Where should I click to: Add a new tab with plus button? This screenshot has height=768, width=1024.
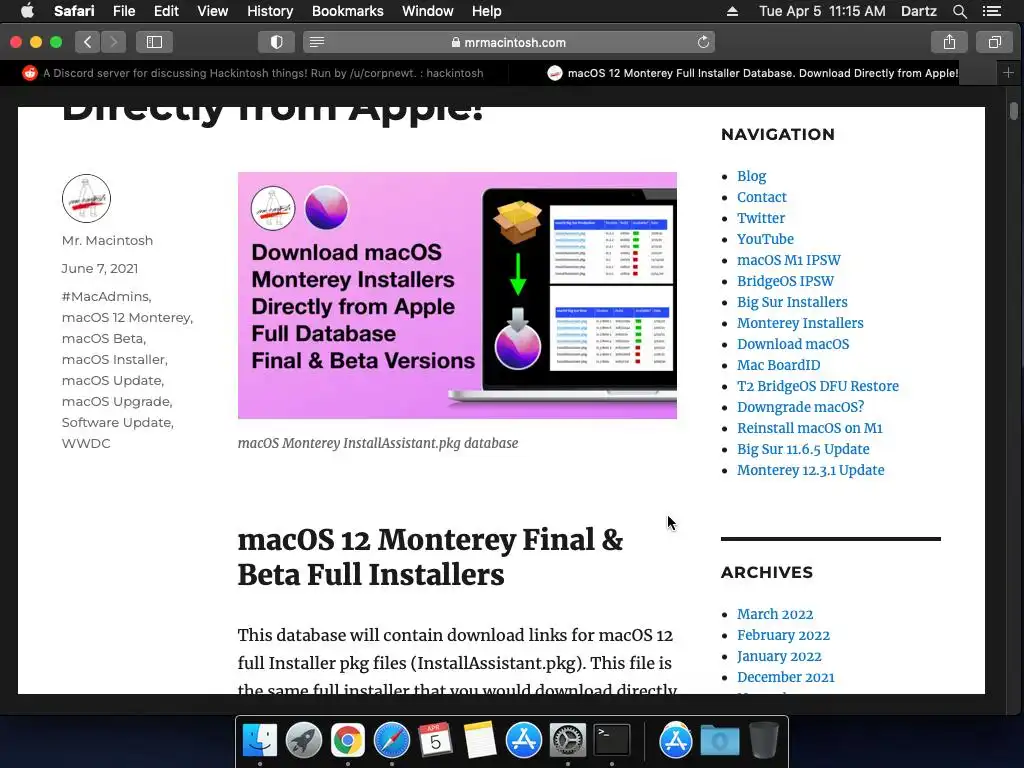1008,72
